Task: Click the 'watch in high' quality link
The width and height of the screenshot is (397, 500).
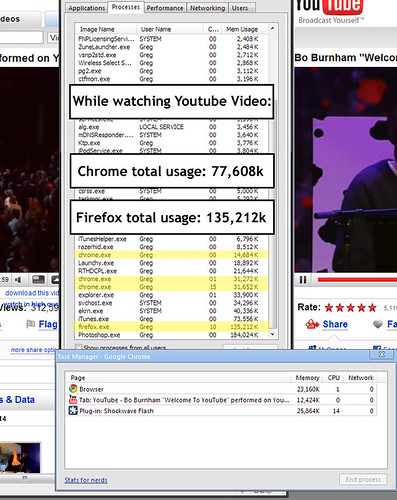Action: 31,304
